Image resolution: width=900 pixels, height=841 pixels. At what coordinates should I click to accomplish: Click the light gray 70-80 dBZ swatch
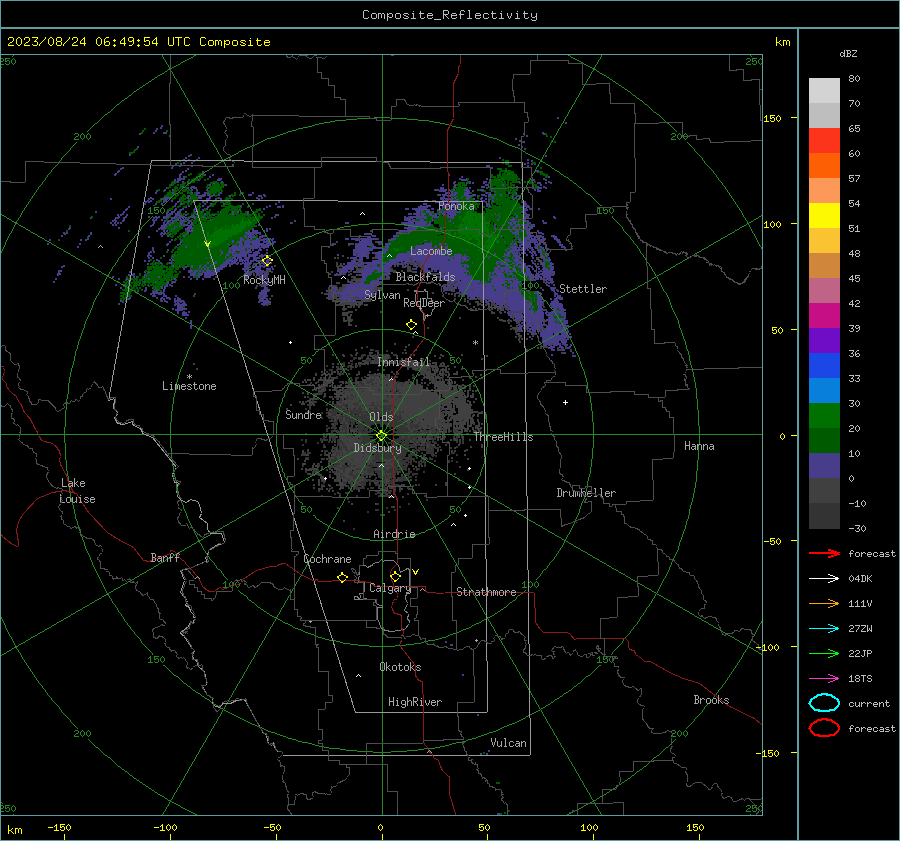tap(824, 91)
